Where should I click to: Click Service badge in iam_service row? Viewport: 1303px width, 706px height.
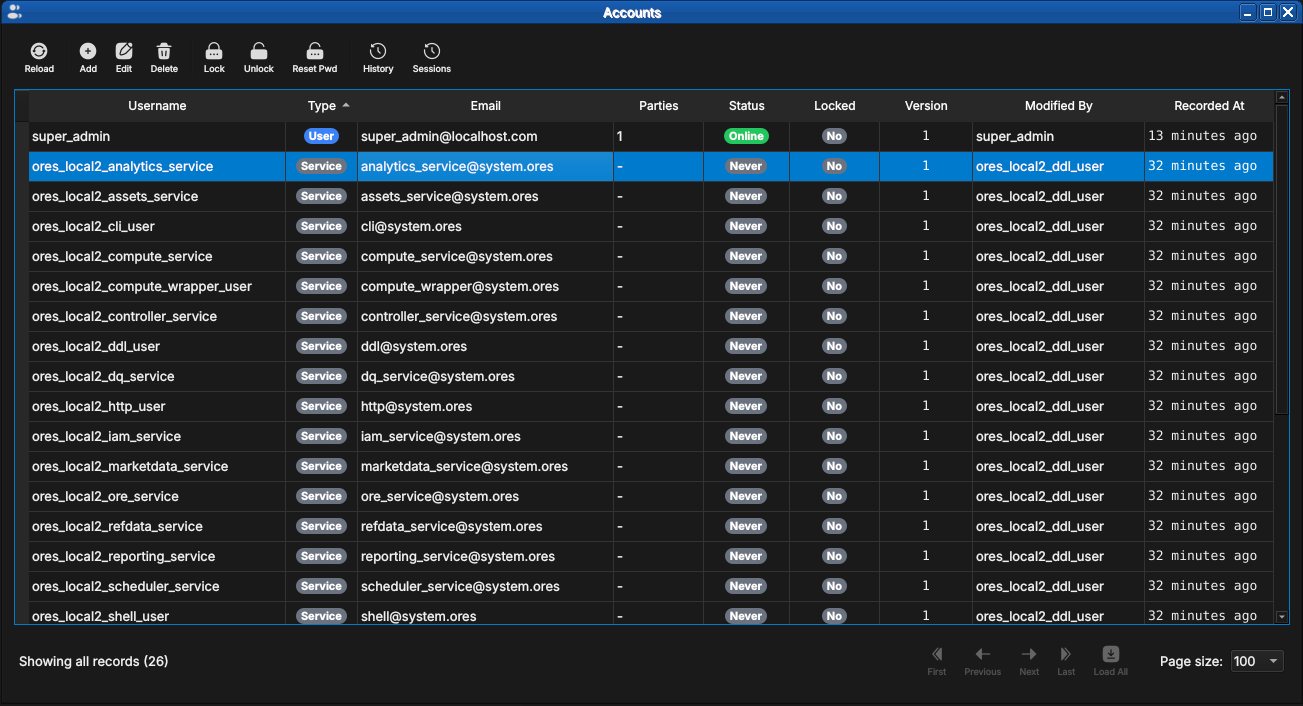tap(321, 436)
